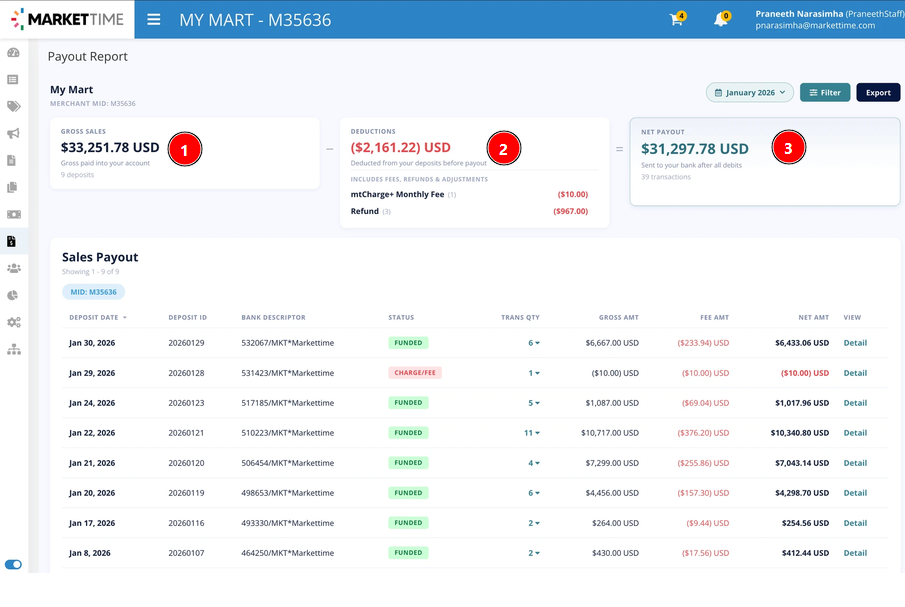Expand the 11 transactions for Jan 22
This screenshot has width=905, height=607.
532,433
